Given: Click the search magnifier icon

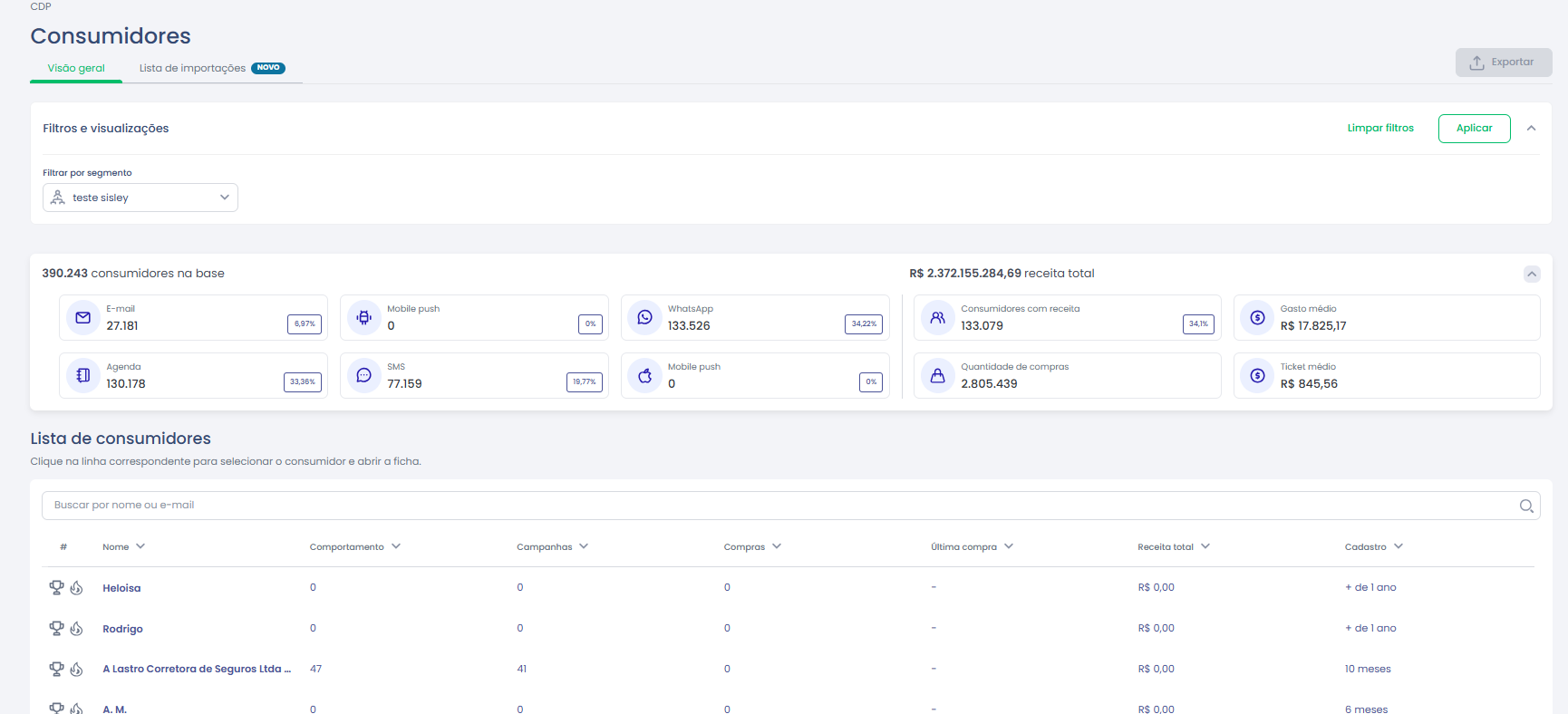Looking at the screenshot, I should point(1526,506).
